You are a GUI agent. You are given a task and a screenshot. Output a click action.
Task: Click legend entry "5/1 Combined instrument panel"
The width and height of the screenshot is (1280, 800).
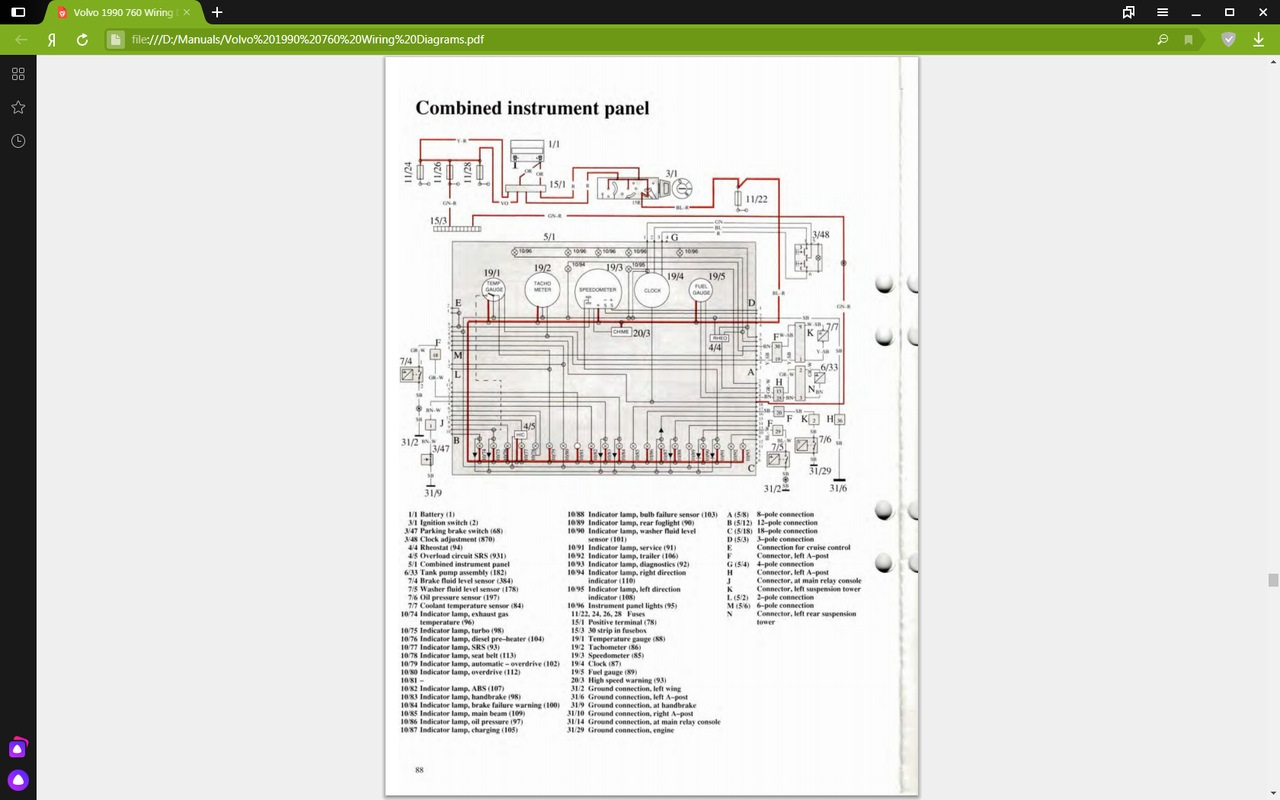click(x=459, y=564)
